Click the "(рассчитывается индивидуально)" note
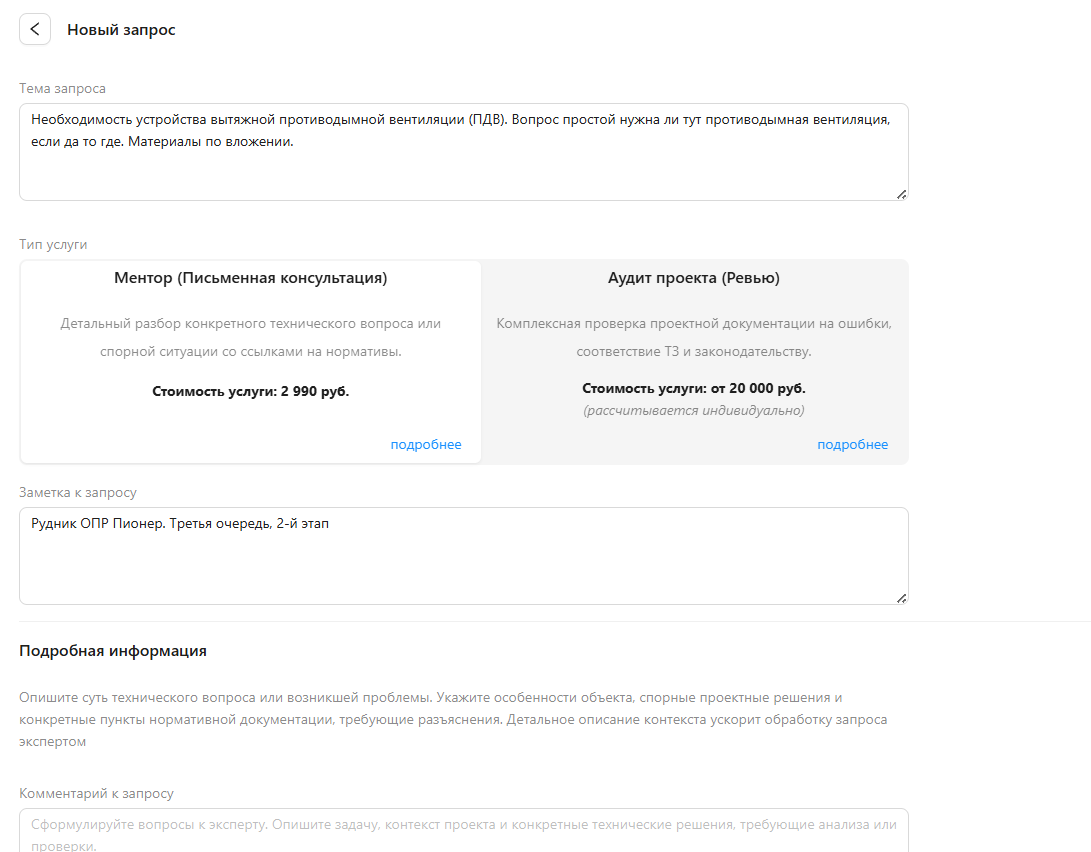This screenshot has width=1091, height=852. point(694,409)
